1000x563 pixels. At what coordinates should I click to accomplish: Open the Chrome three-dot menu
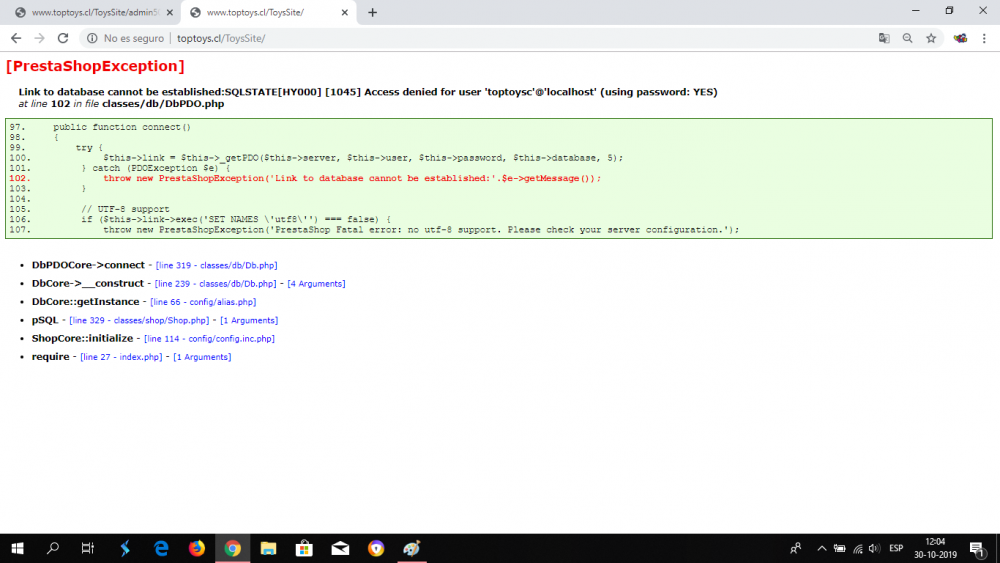(x=984, y=38)
